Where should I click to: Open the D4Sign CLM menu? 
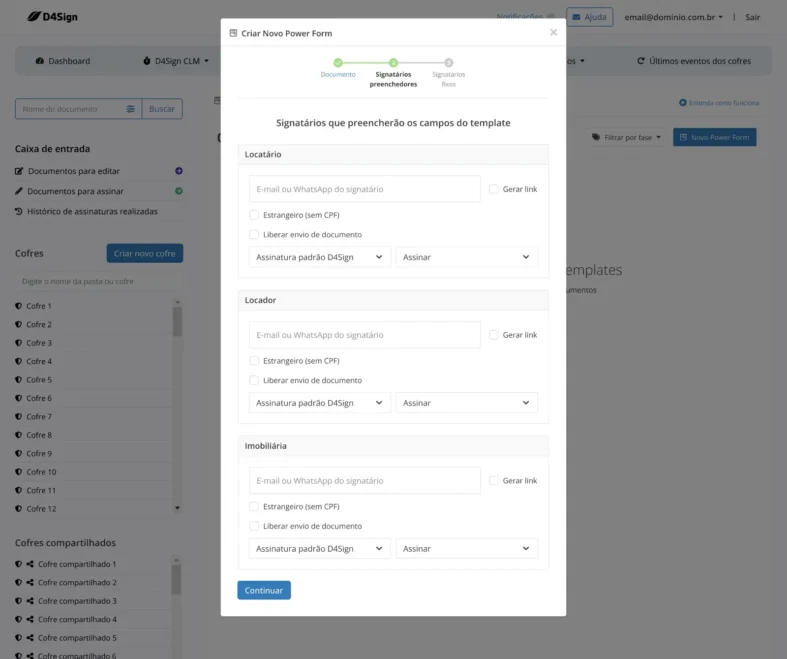coord(176,61)
